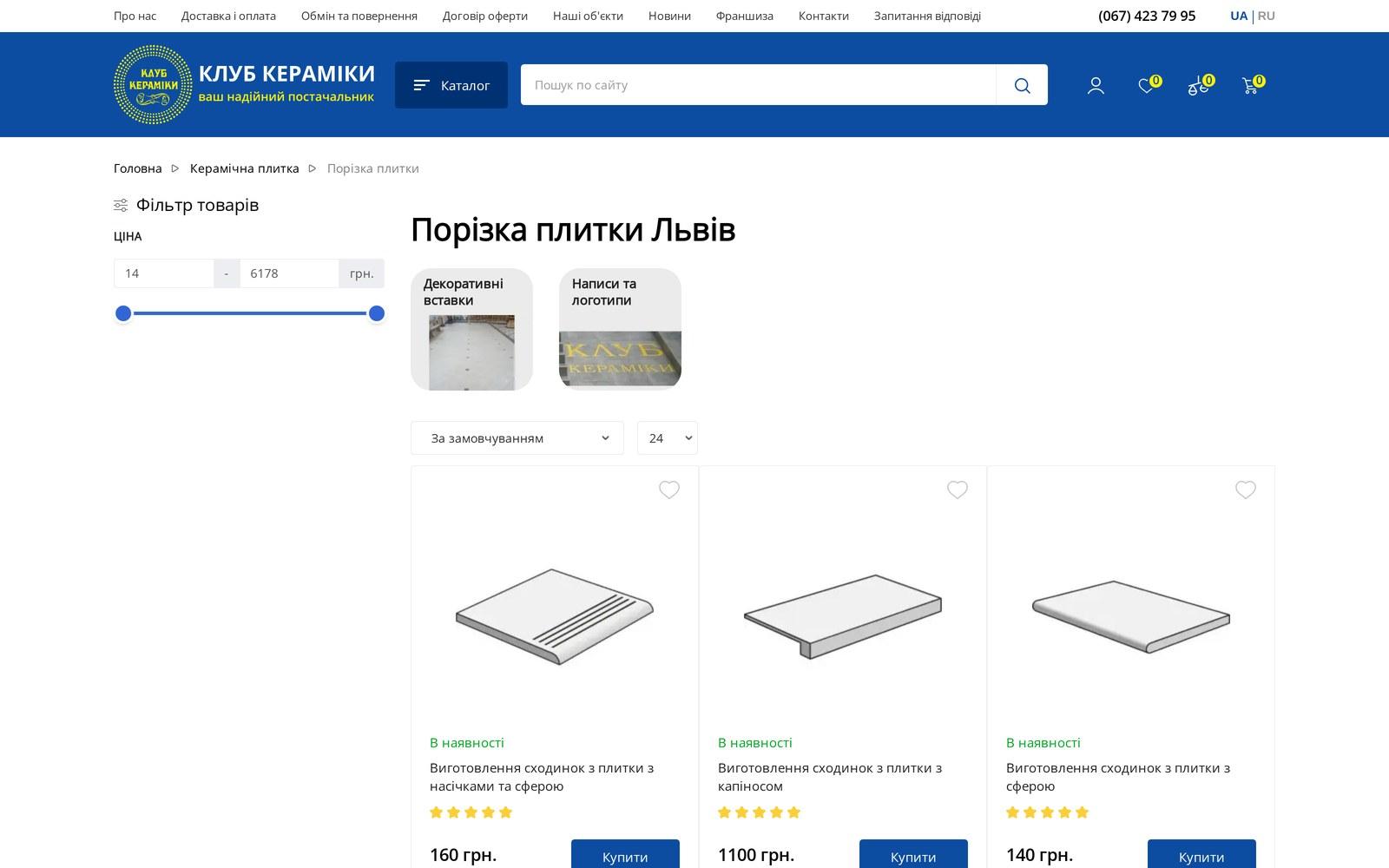Go to Головна breadcrumb
Screen dimensions: 1389x868
point(138,168)
